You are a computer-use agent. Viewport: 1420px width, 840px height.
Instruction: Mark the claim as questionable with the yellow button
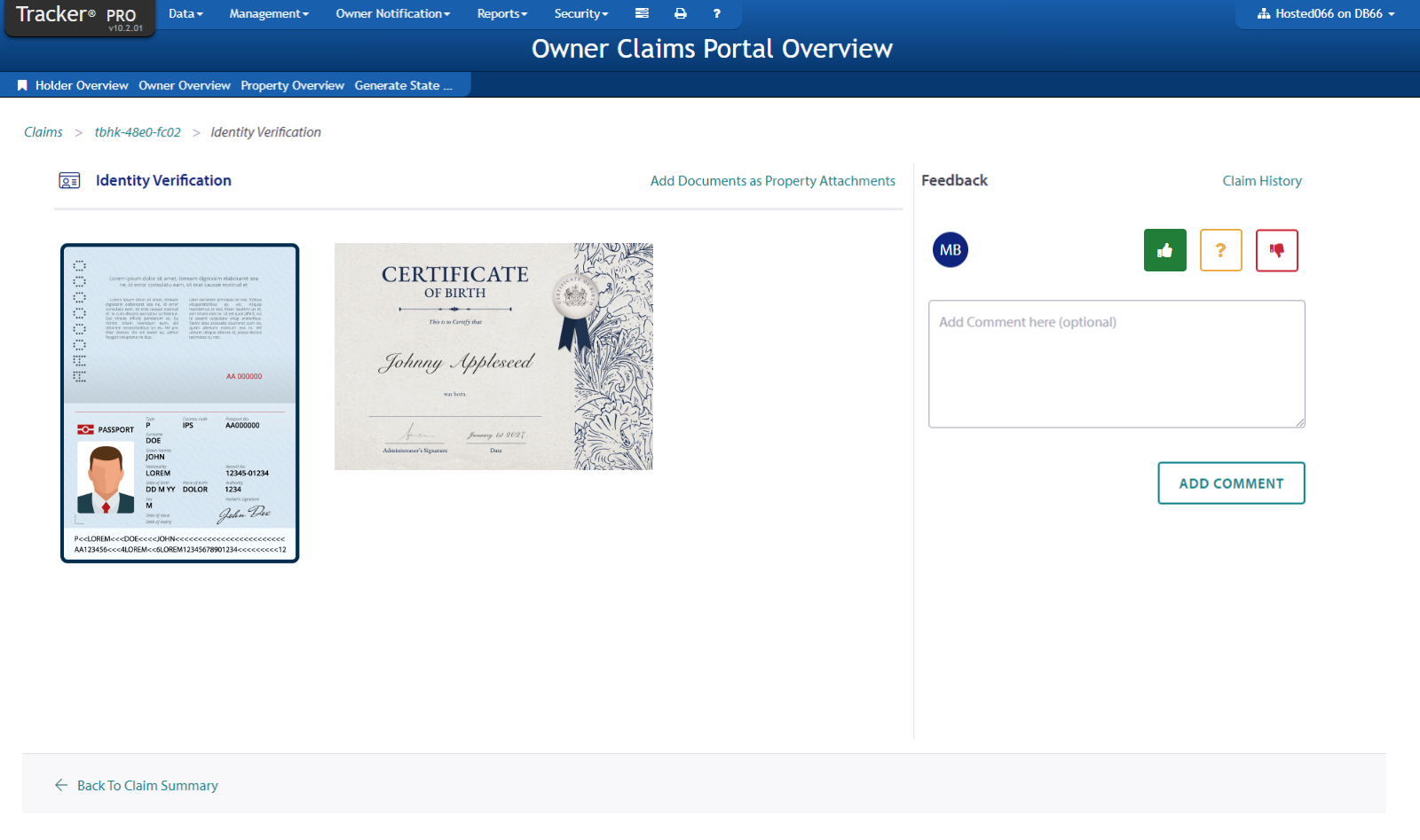click(1221, 250)
